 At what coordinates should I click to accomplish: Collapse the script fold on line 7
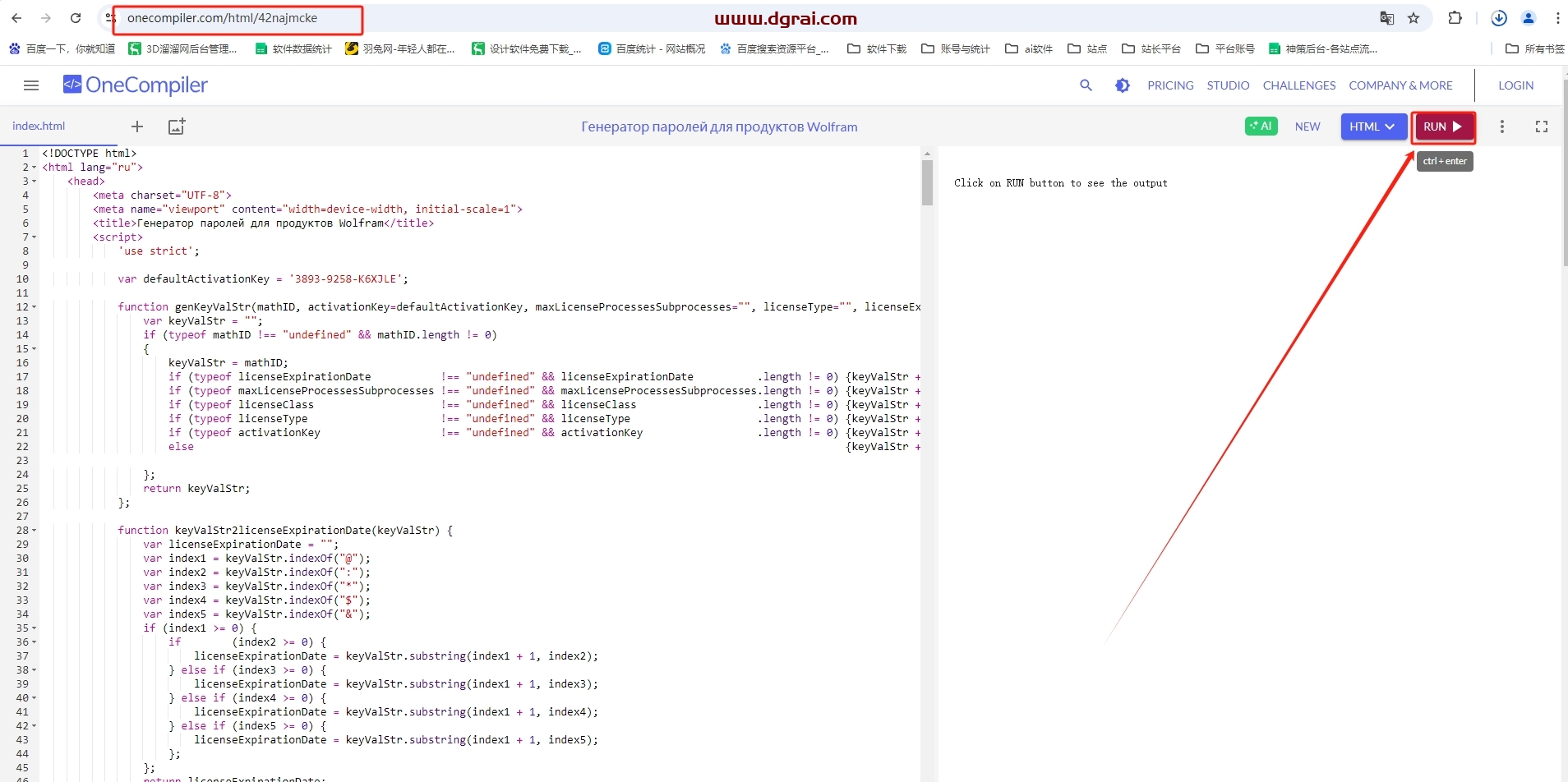[35, 237]
